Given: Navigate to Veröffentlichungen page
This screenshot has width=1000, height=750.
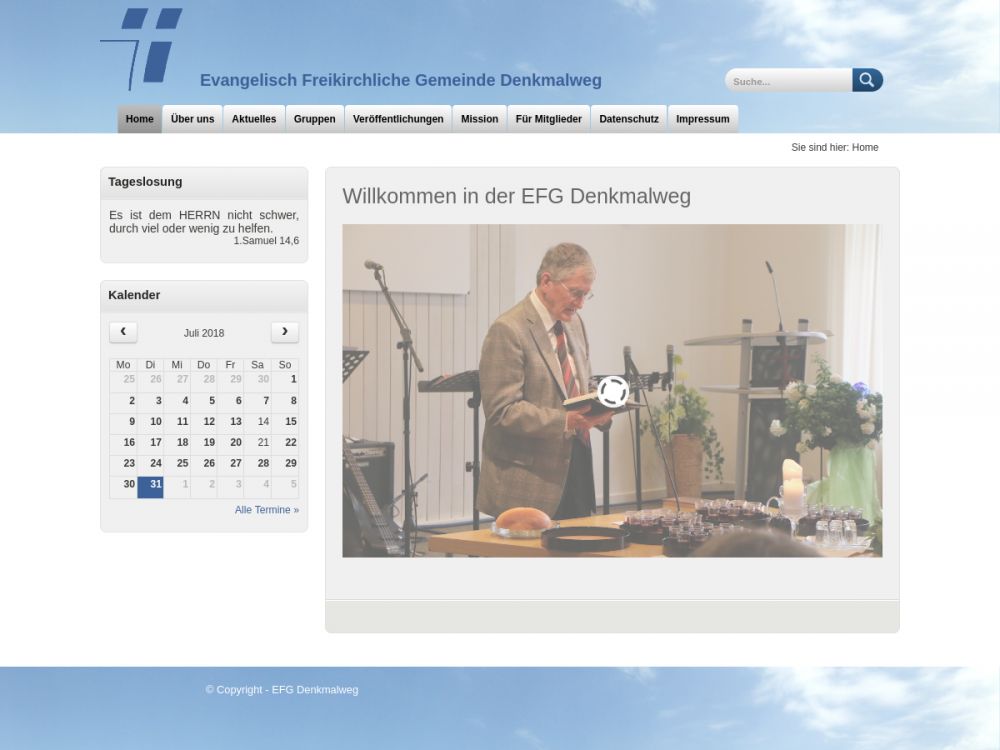Looking at the screenshot, I should click(x=398, y=119).
